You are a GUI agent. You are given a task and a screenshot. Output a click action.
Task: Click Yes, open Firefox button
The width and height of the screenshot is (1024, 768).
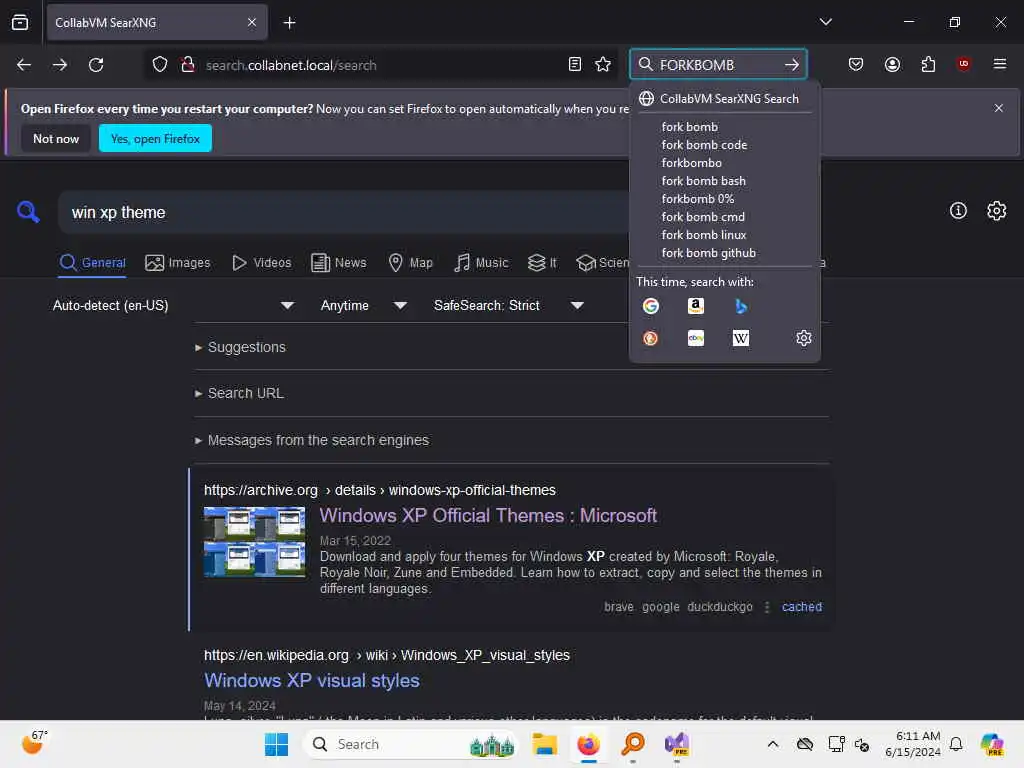point(155,138)
